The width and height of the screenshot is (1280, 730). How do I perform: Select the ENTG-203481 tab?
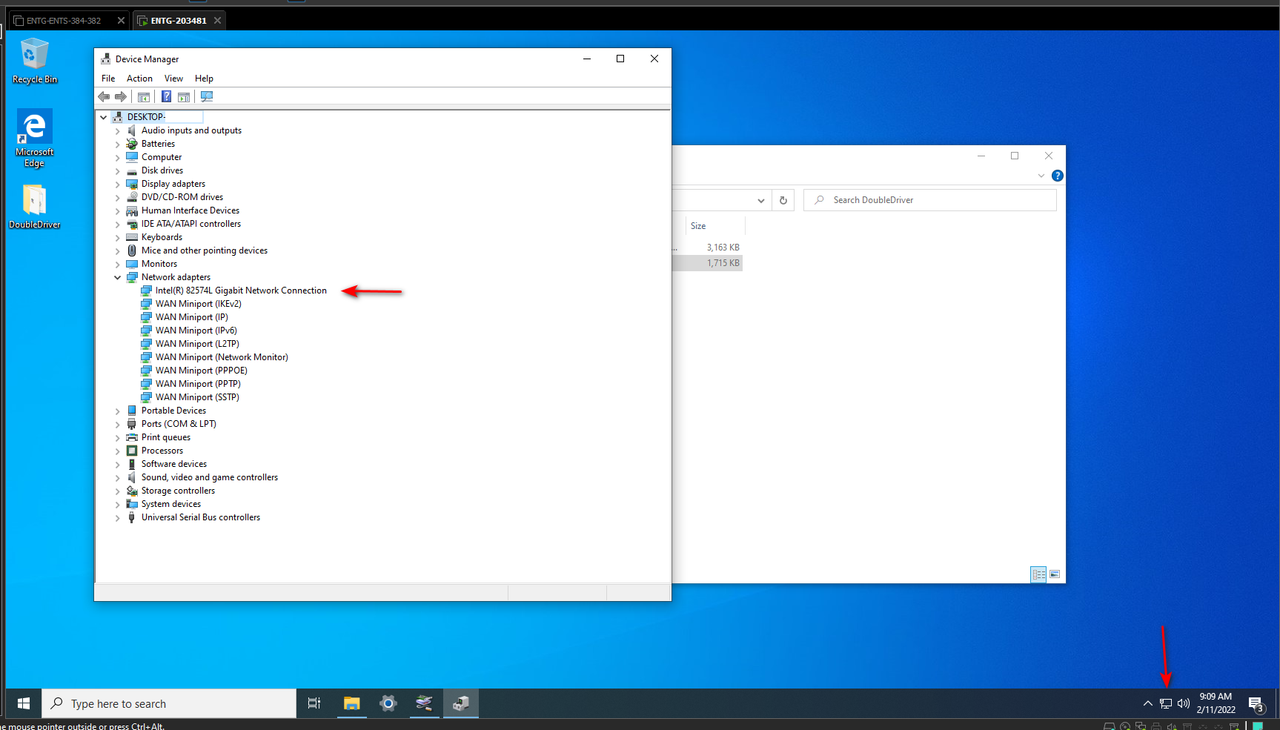(x=180, y=21)
